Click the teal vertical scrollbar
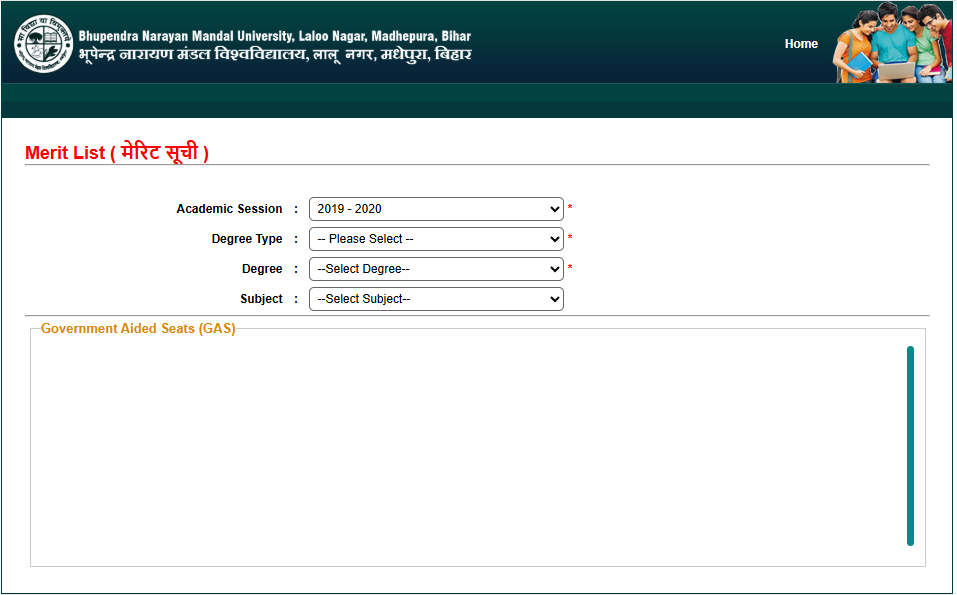Screen dimensions: 957x595 coord(910,445)
